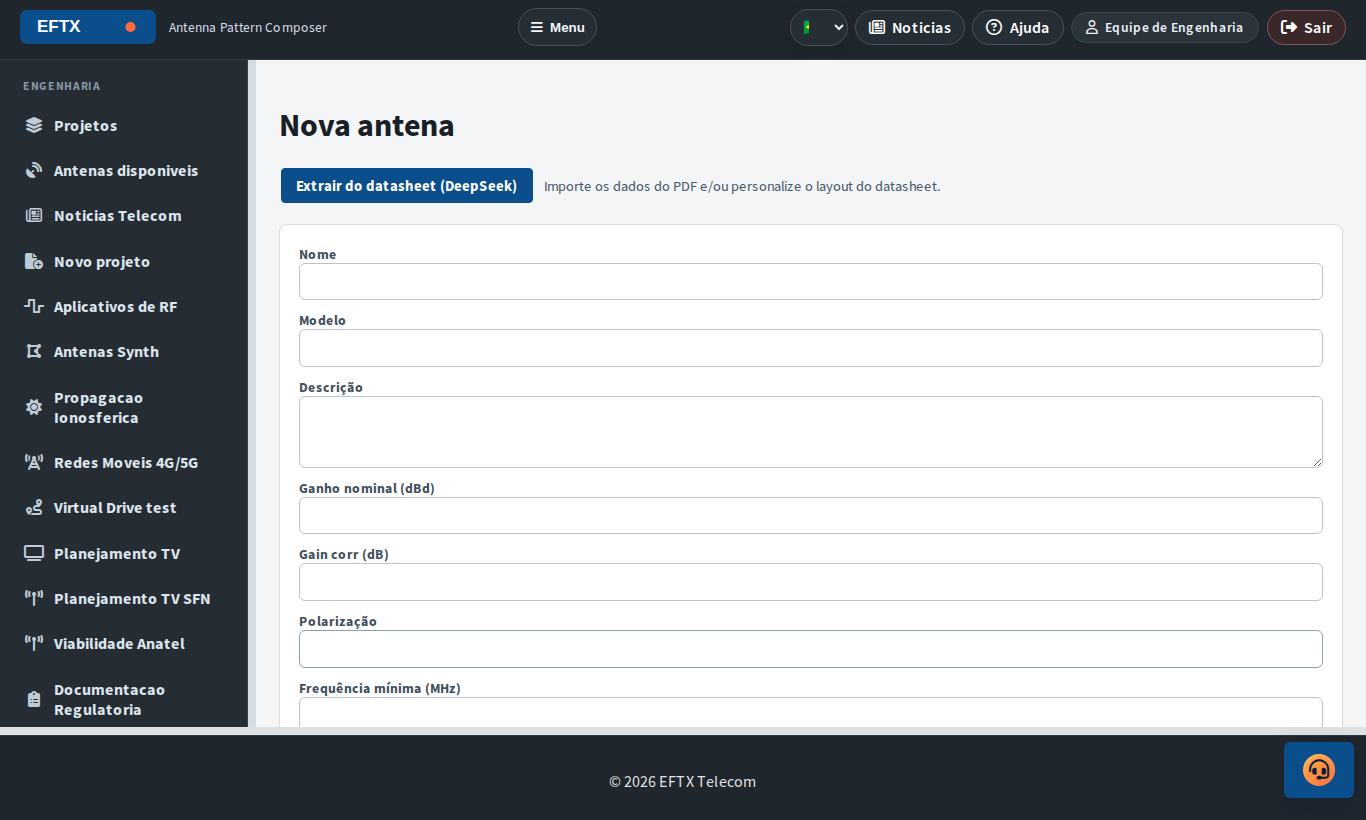
Task: Click the Documentacao Regulatoria clipboard icon
Action: tap(34, 699)
